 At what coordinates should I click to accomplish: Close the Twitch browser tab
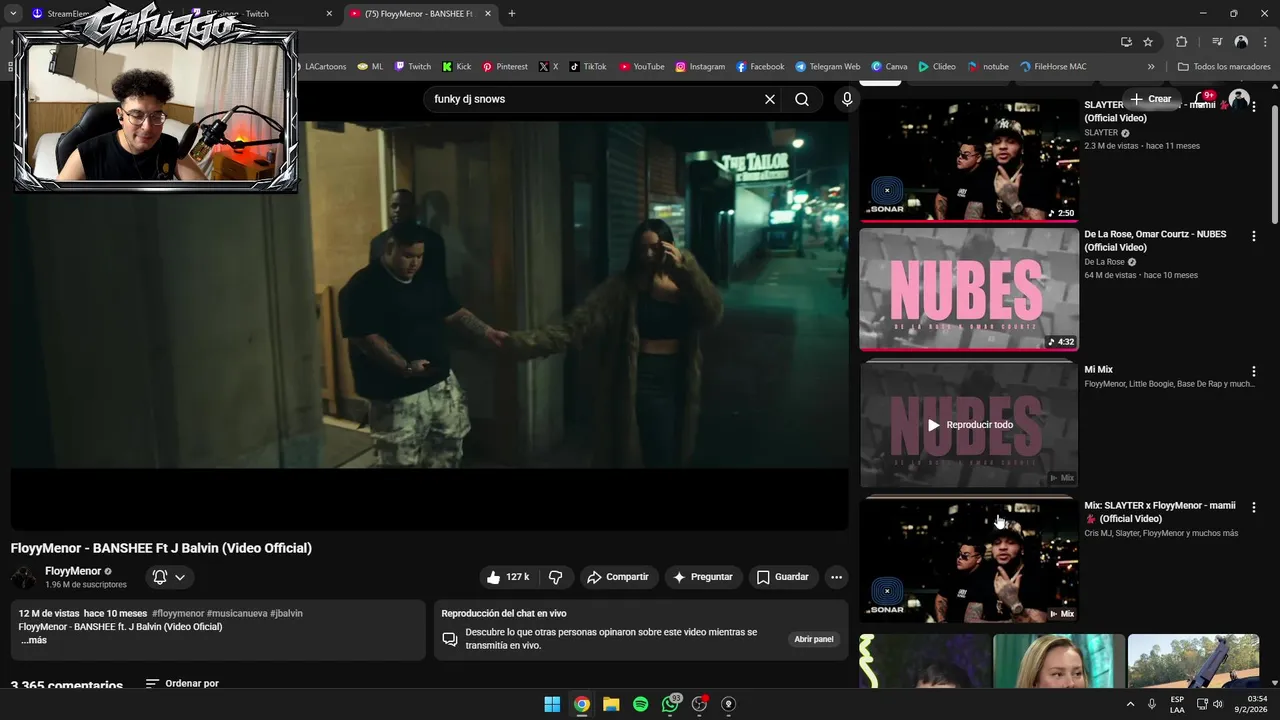tap(329, 14)
